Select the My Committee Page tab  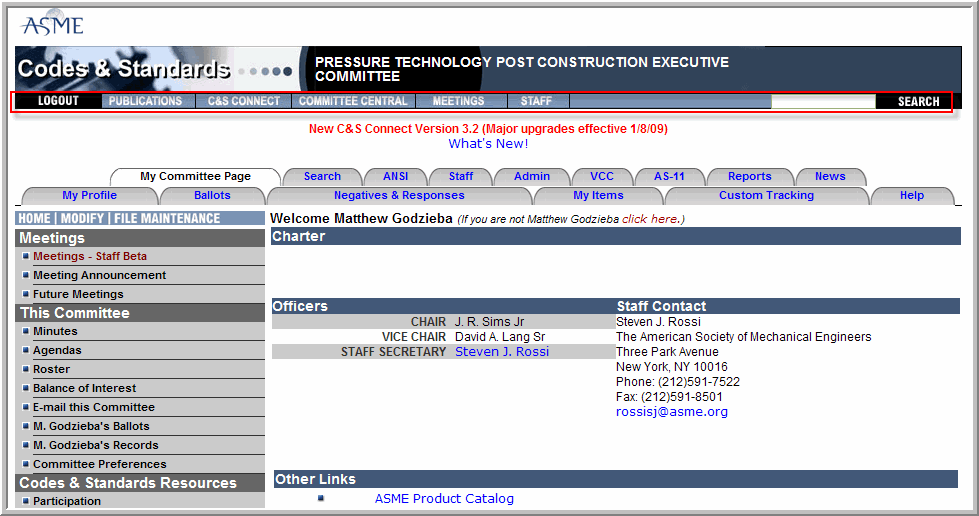[x=195, y=176]
